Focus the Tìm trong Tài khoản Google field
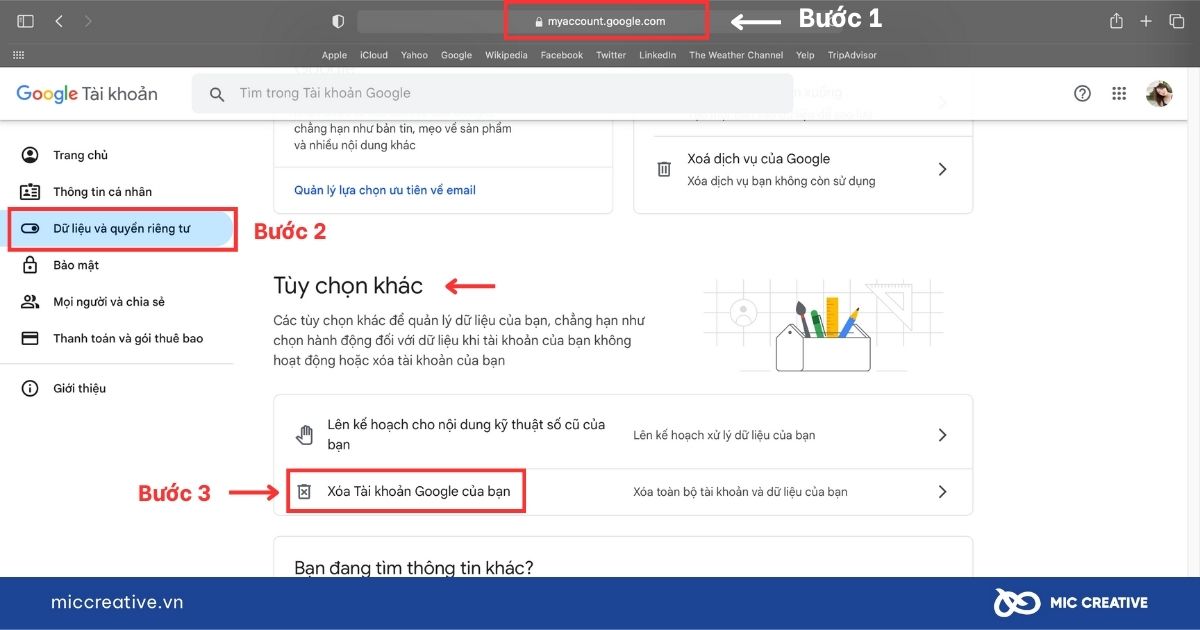The height and width of the screenshot is (630, 1200). tap(492, 93)
